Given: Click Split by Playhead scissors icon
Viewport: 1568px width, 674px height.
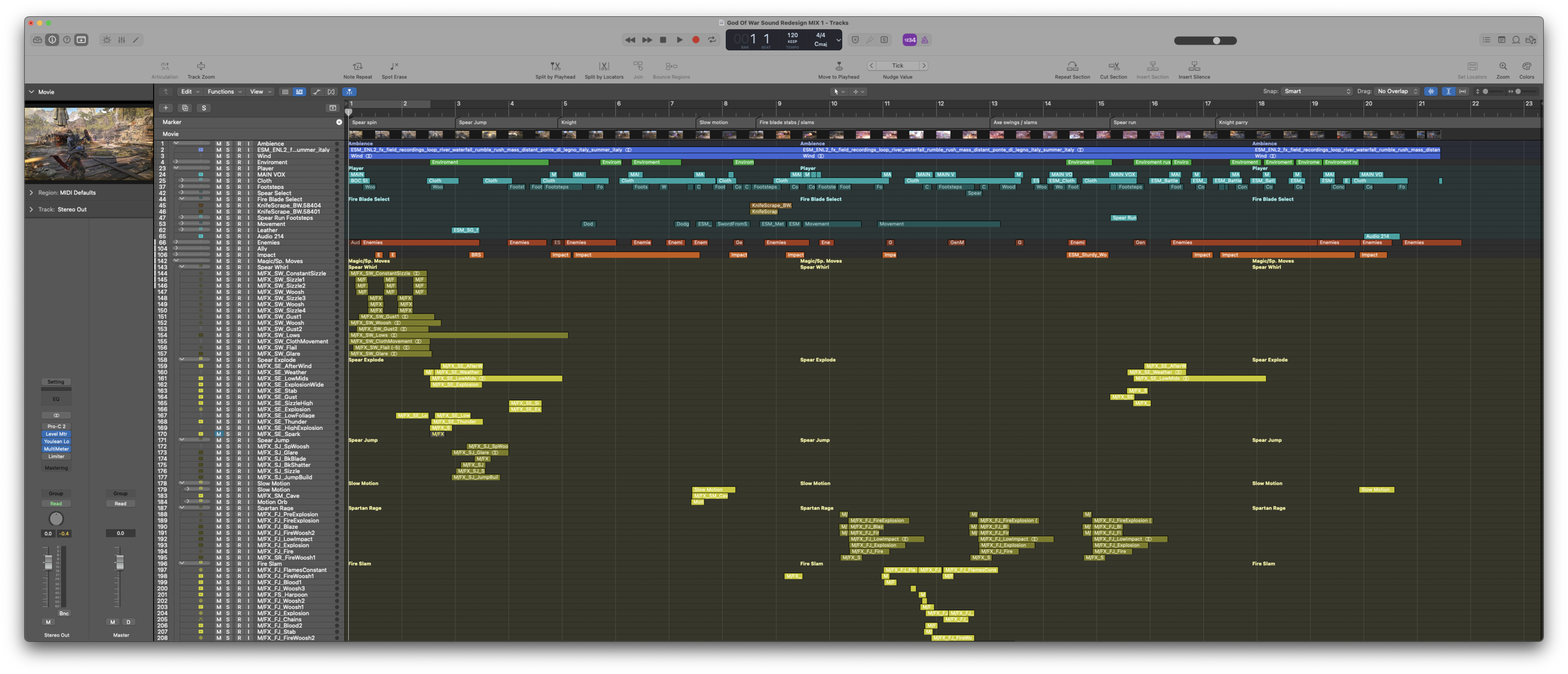Looking at the screenshot, I should (555, 66).
